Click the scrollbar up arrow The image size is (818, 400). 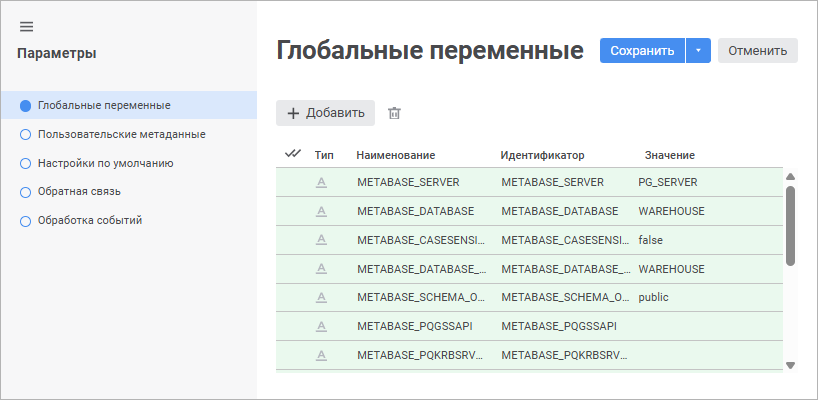(x=790, y=176)
